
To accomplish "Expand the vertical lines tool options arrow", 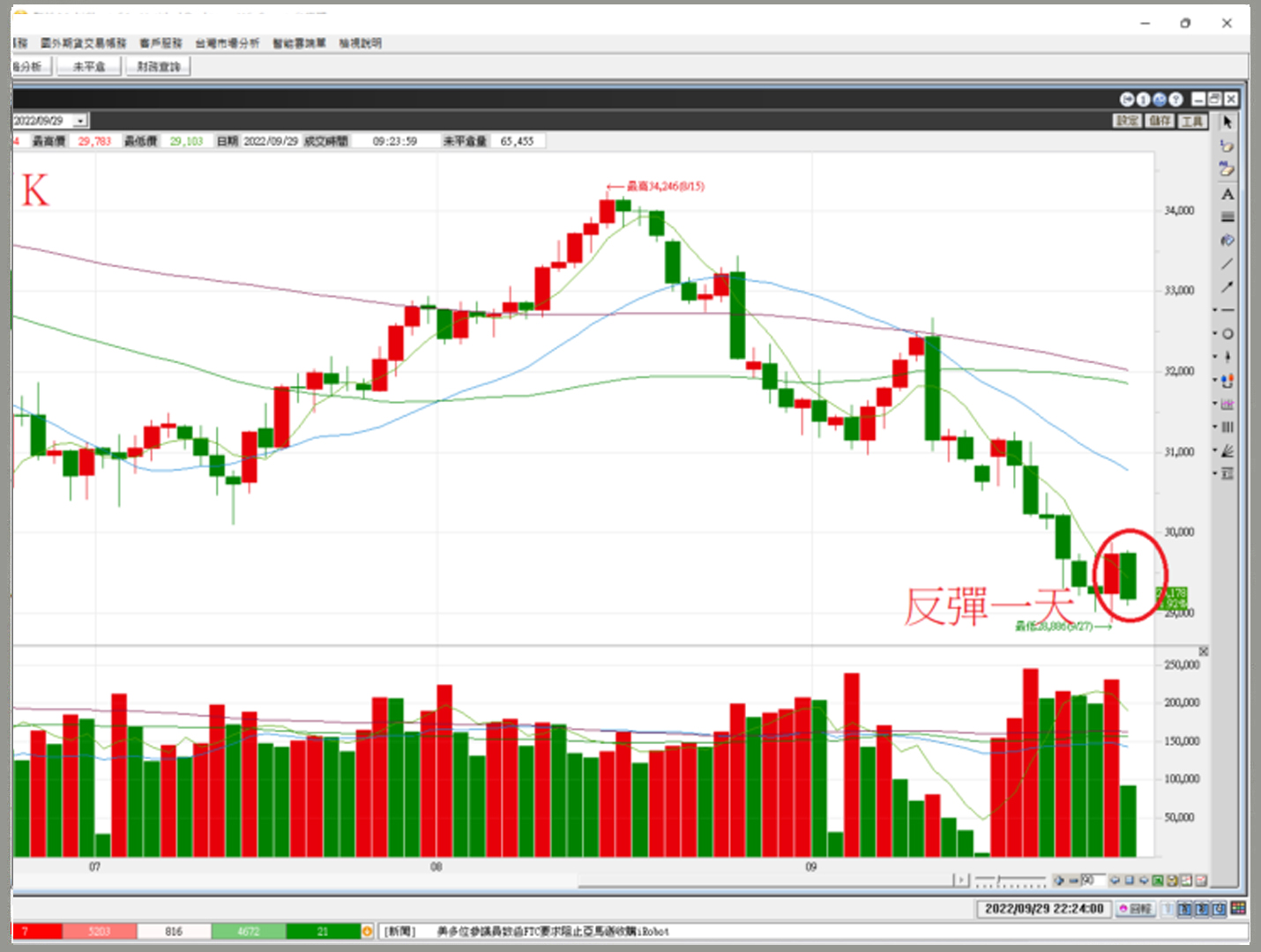I will coord(1215,427).
